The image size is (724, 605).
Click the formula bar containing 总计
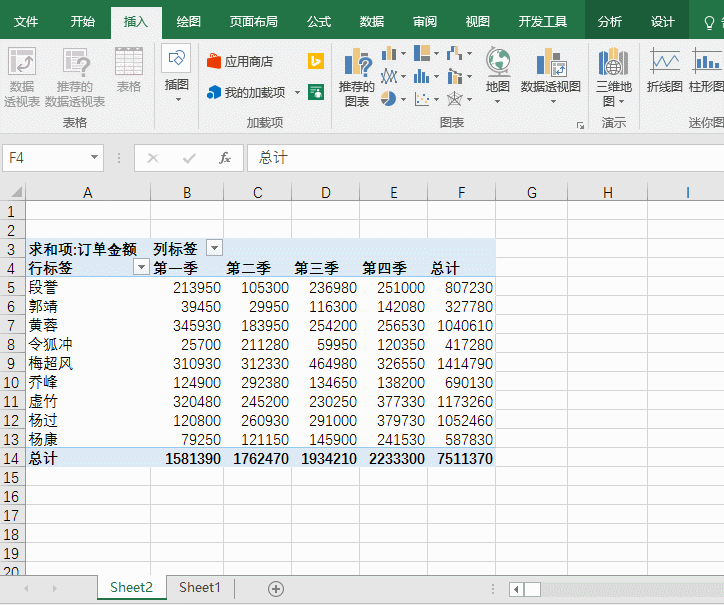[486, 158]
